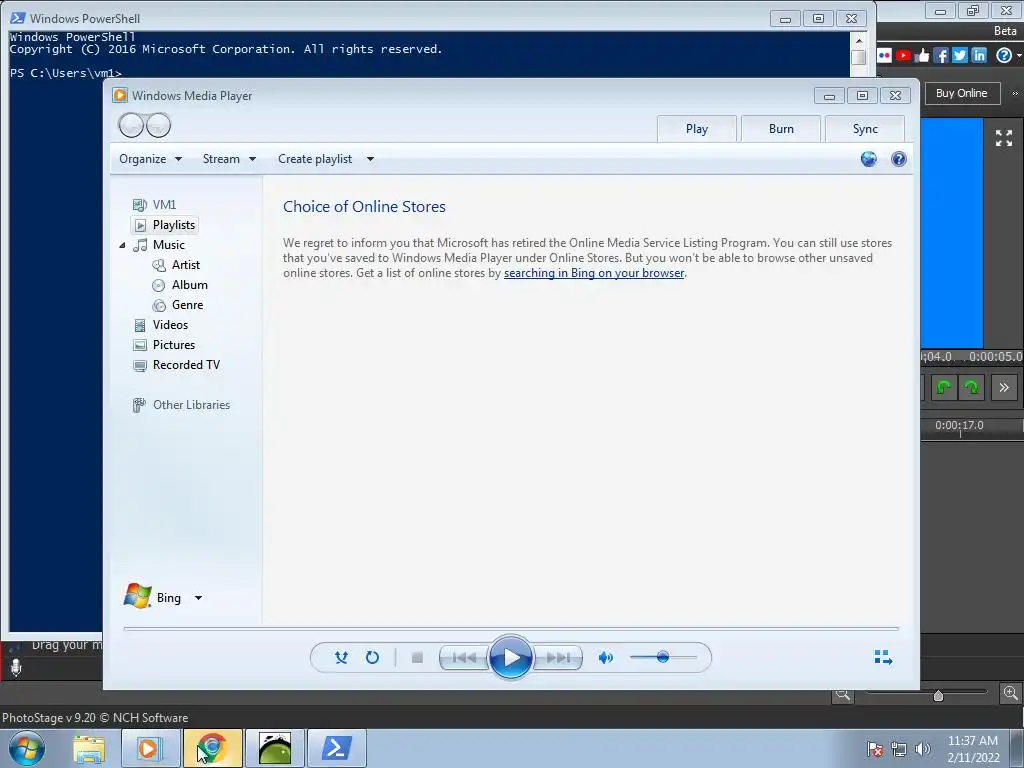The width and height of the screenshot is (1024, 768).
Task: Open the Burn tab
Action: [x=781, y=129]
